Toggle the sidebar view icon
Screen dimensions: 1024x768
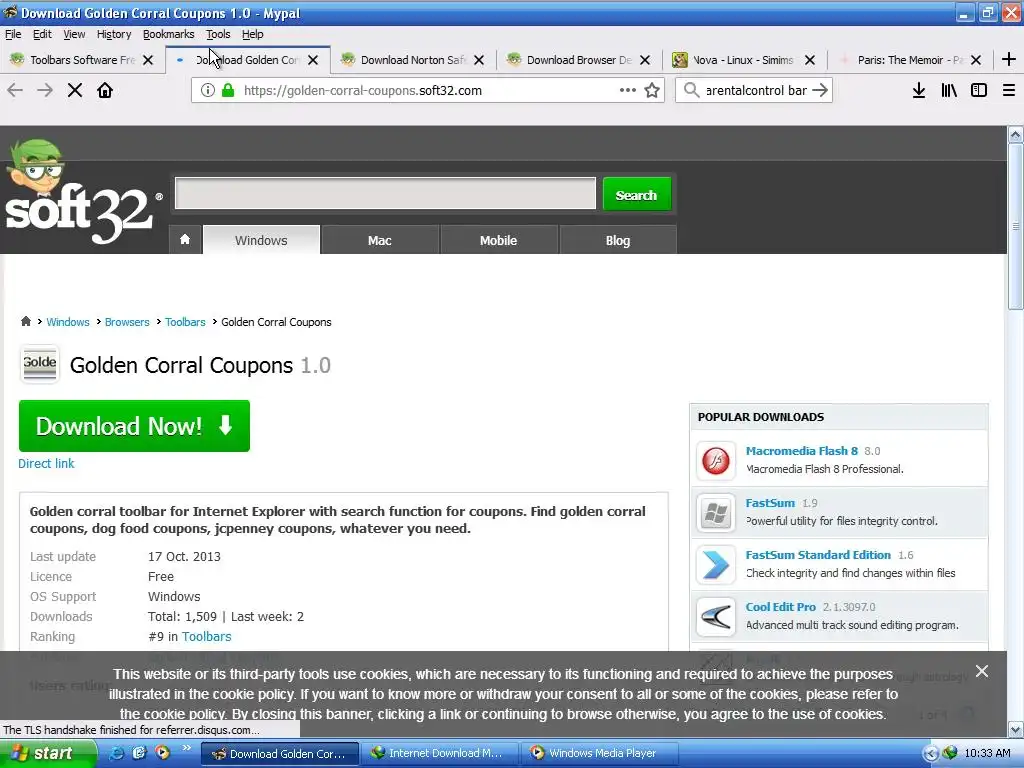[979, 90]
